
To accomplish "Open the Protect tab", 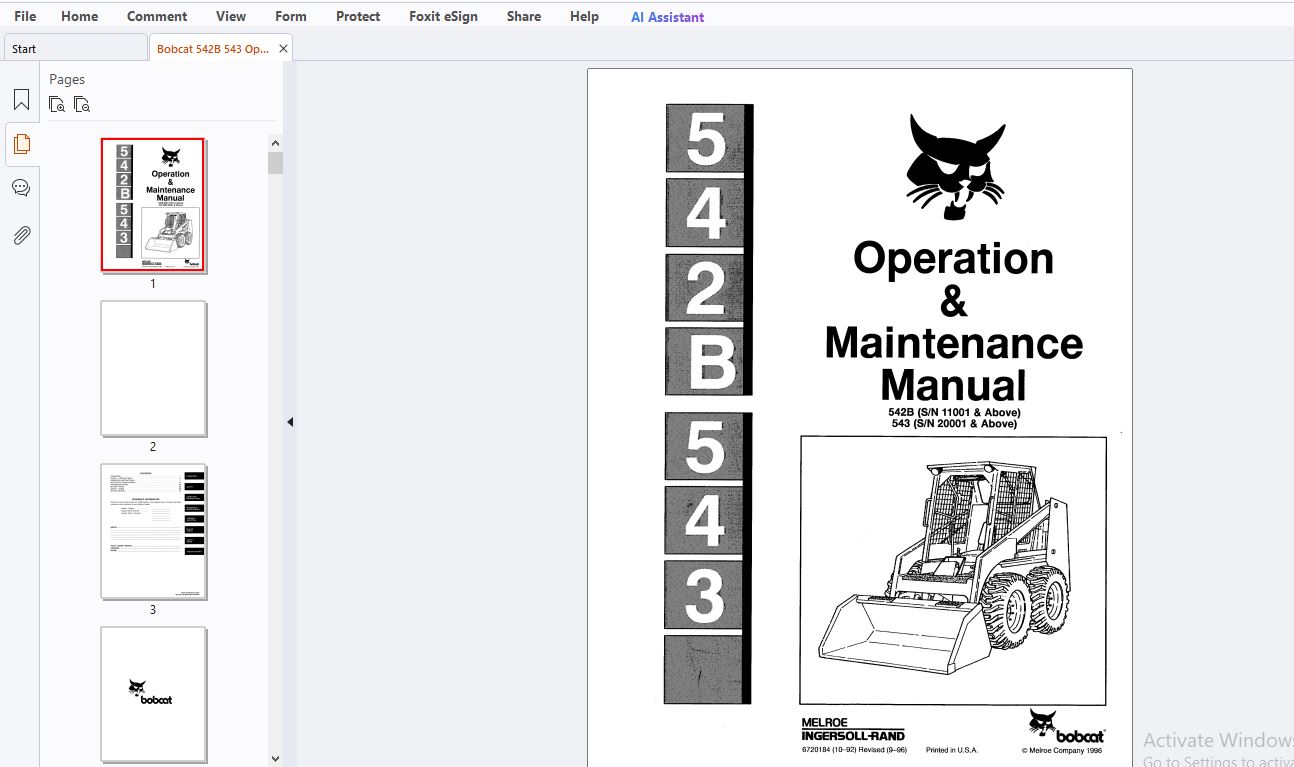I will tap(358, 16).
